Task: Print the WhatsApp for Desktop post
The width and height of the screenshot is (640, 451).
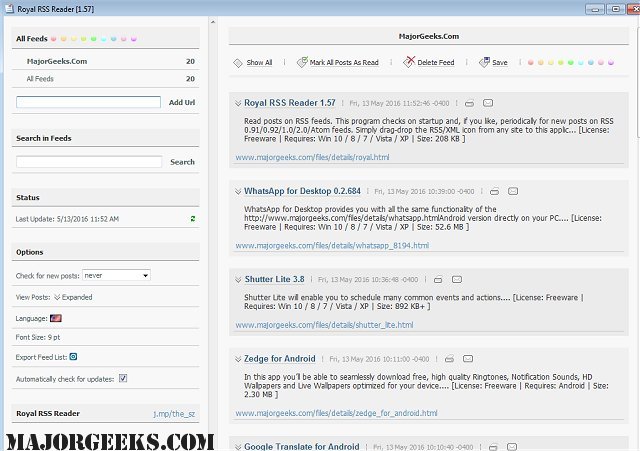Action: 494,191
